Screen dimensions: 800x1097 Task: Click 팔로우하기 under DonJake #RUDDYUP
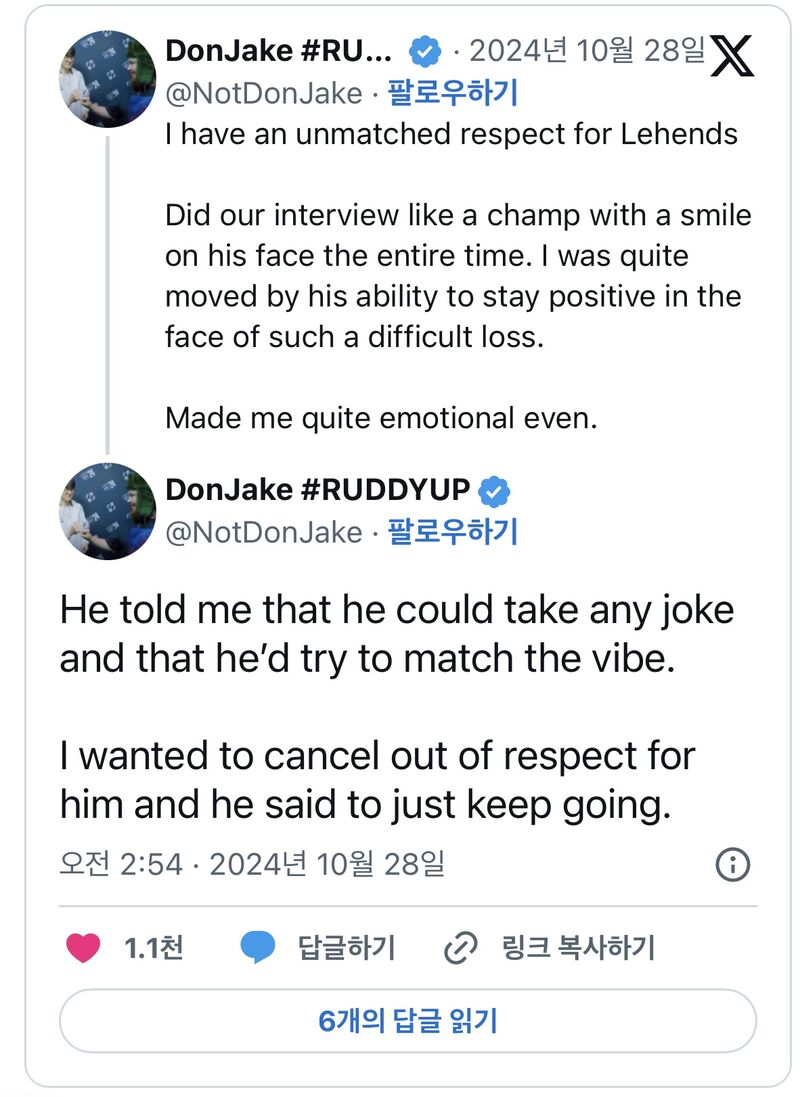(x=452, y=533)
